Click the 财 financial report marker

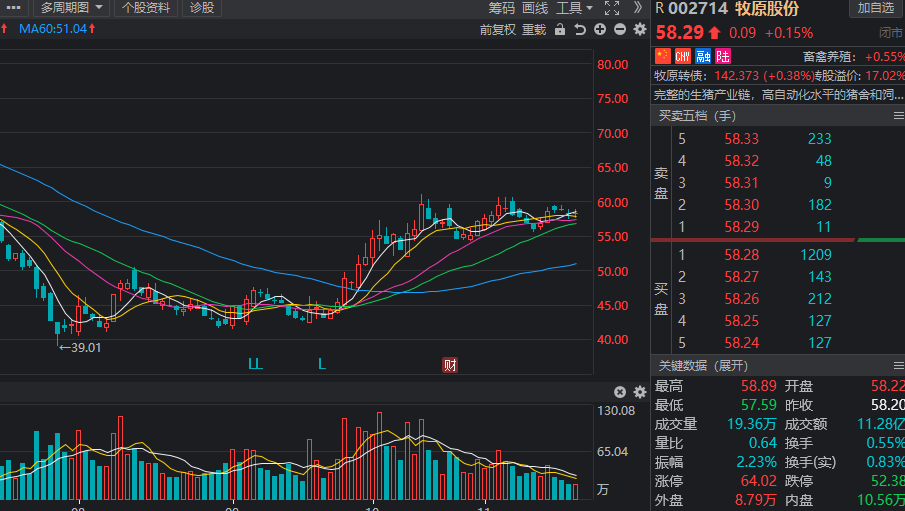coord(450,365)
